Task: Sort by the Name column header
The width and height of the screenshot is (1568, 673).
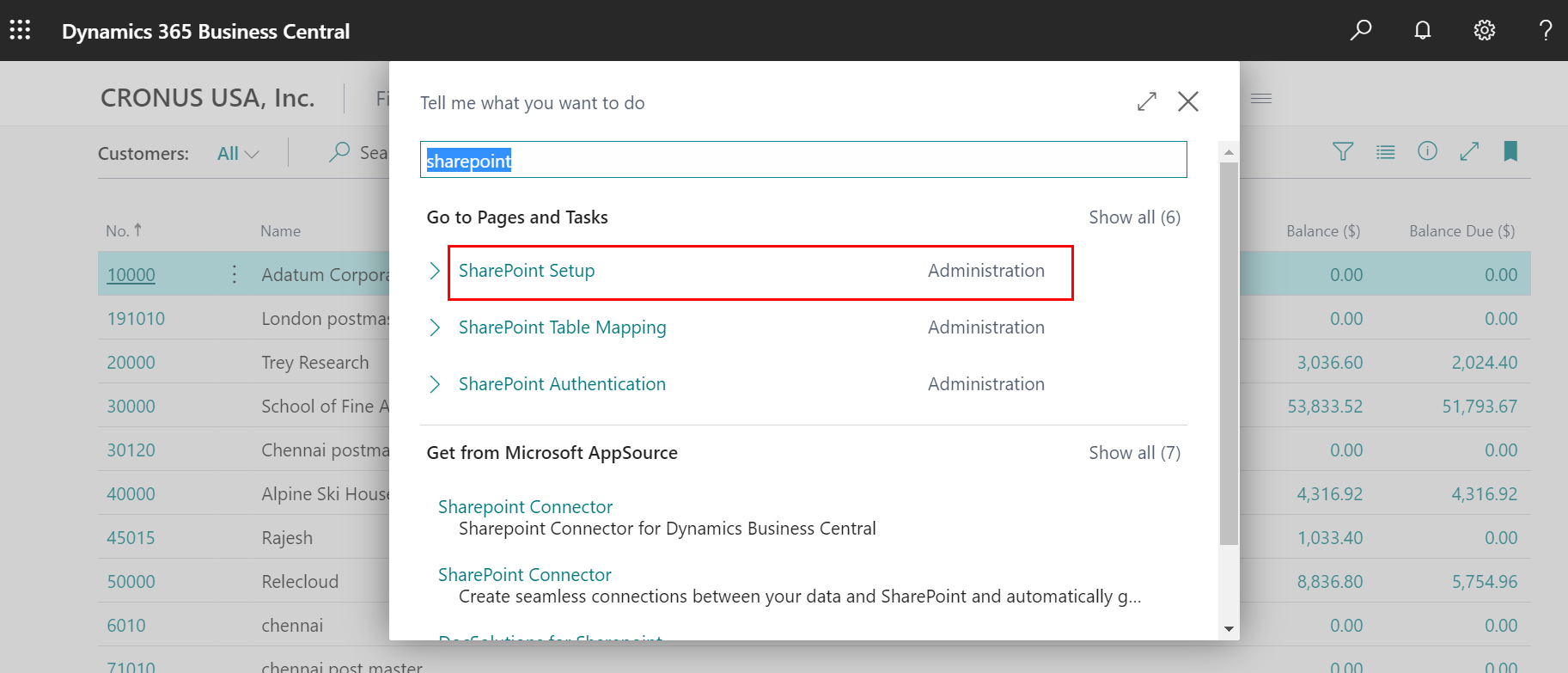Action: [281, 231]
